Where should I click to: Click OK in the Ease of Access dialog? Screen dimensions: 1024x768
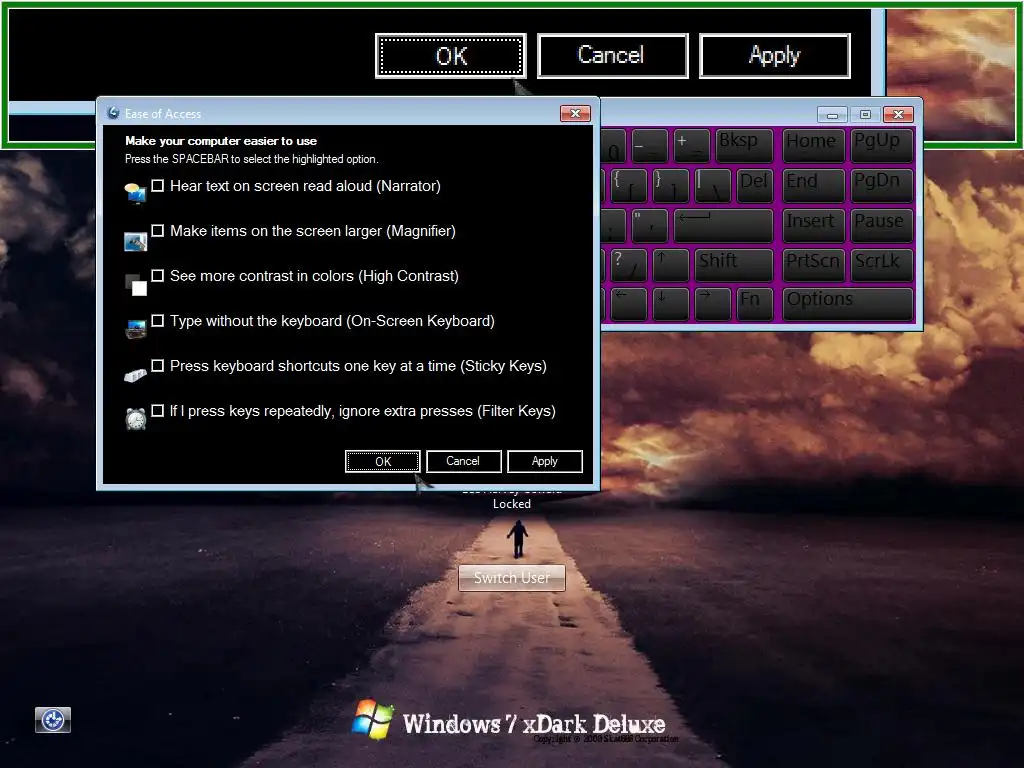click(x=383, y=461)
